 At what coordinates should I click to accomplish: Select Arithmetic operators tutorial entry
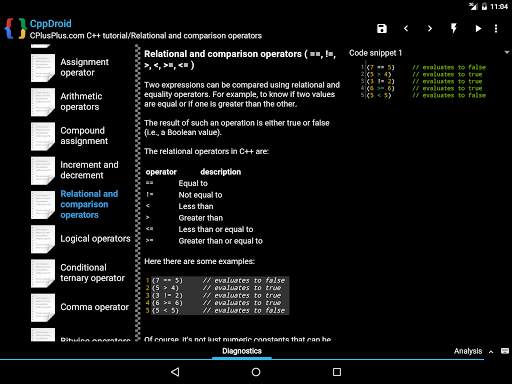[x=81, y=102]
